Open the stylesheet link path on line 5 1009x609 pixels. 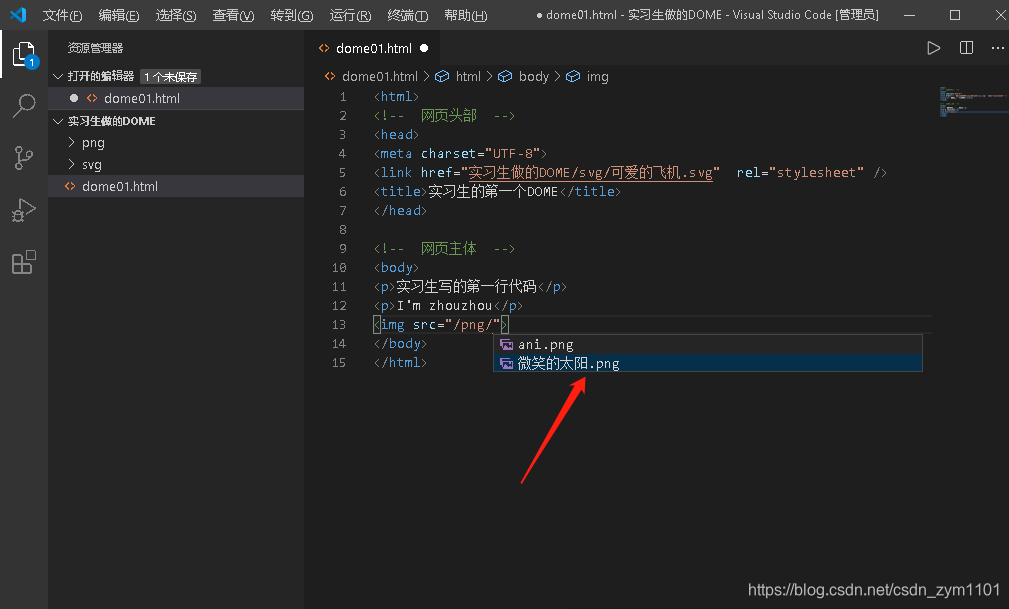590,173
